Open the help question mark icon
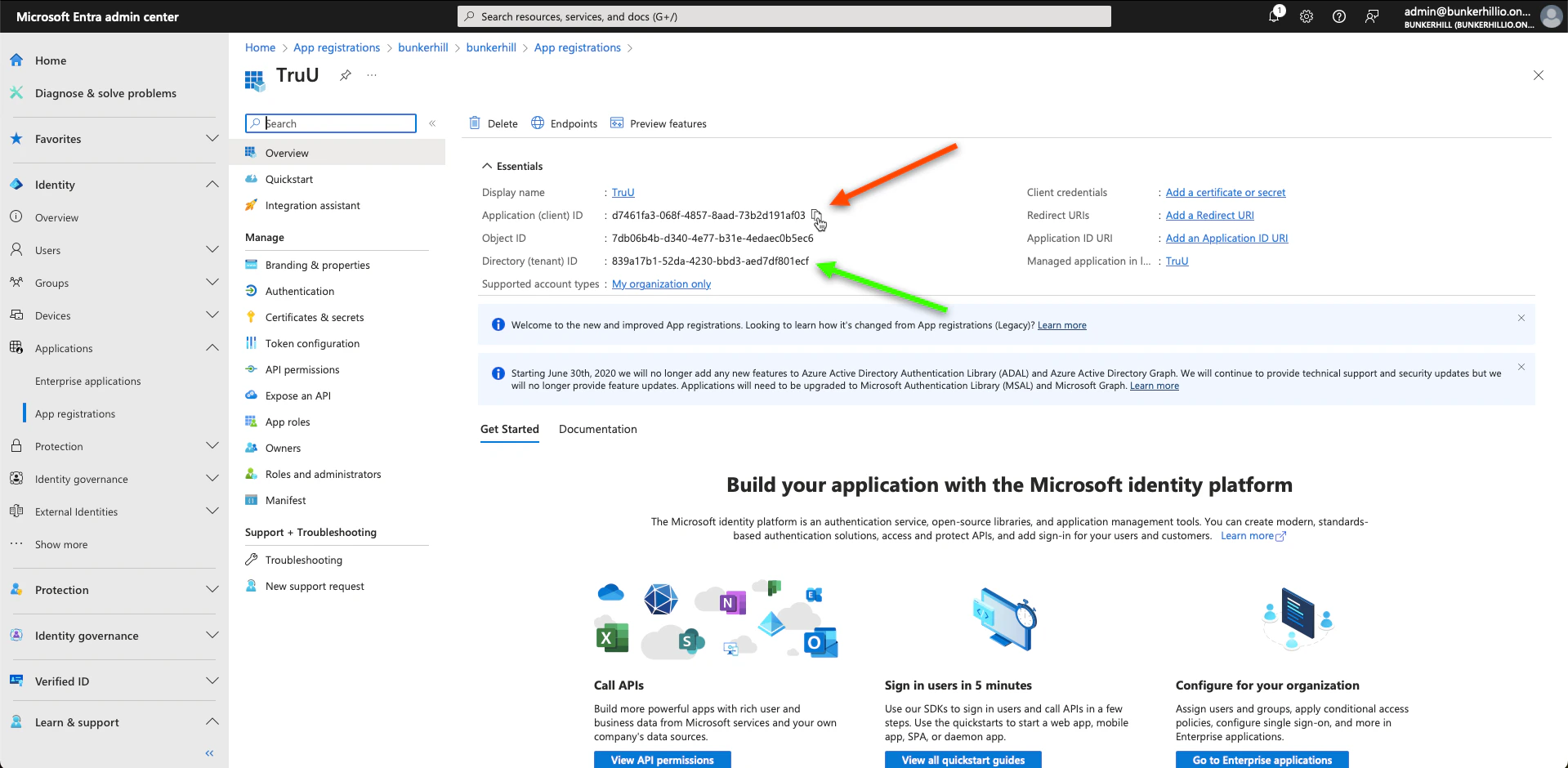The height and width of the screenshot is (768, 1568). 1339,16
